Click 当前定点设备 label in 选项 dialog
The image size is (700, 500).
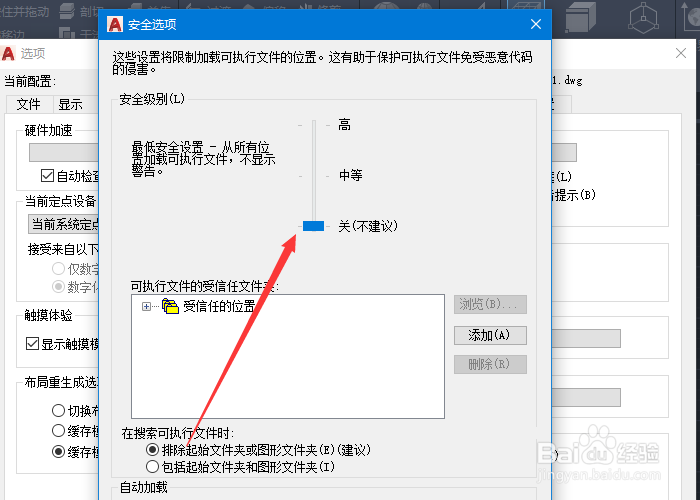click(x=60, y=201)
